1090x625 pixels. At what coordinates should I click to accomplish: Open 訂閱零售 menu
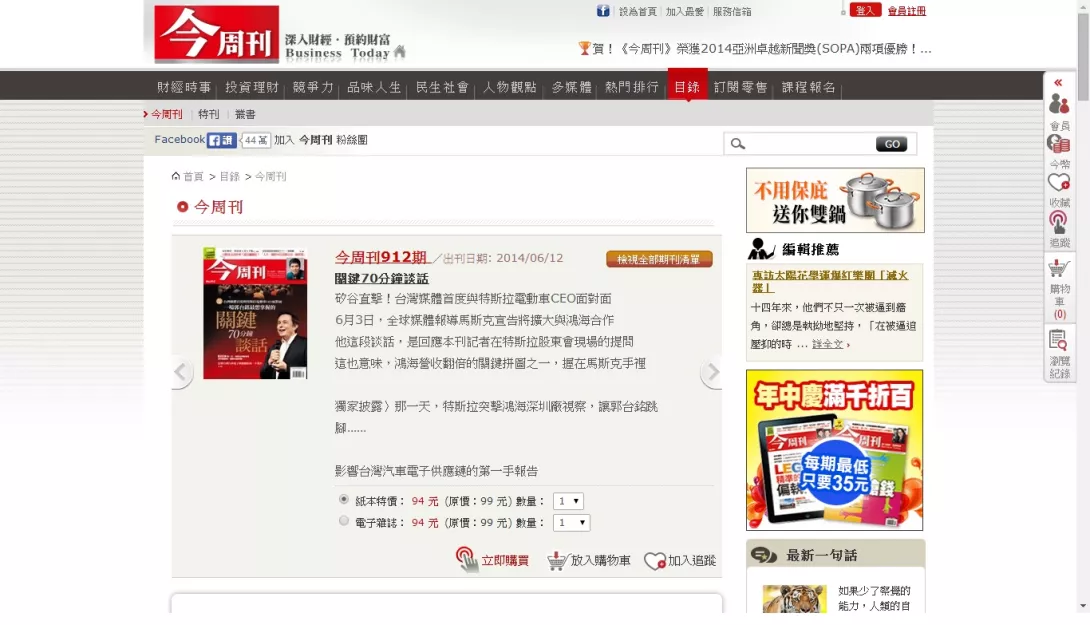click(x=740, y=87)
